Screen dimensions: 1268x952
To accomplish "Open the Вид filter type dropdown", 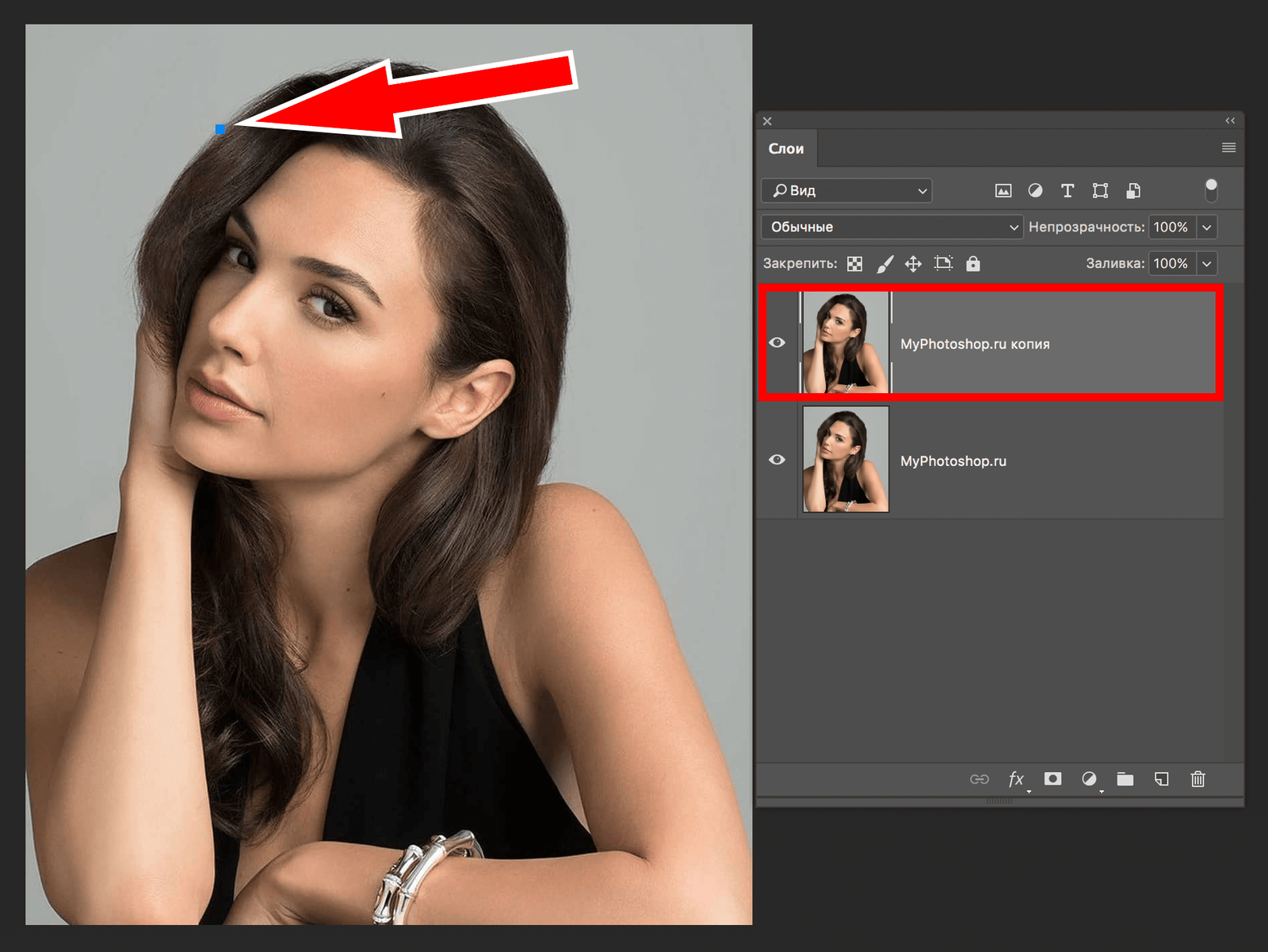I will (846, 191).
